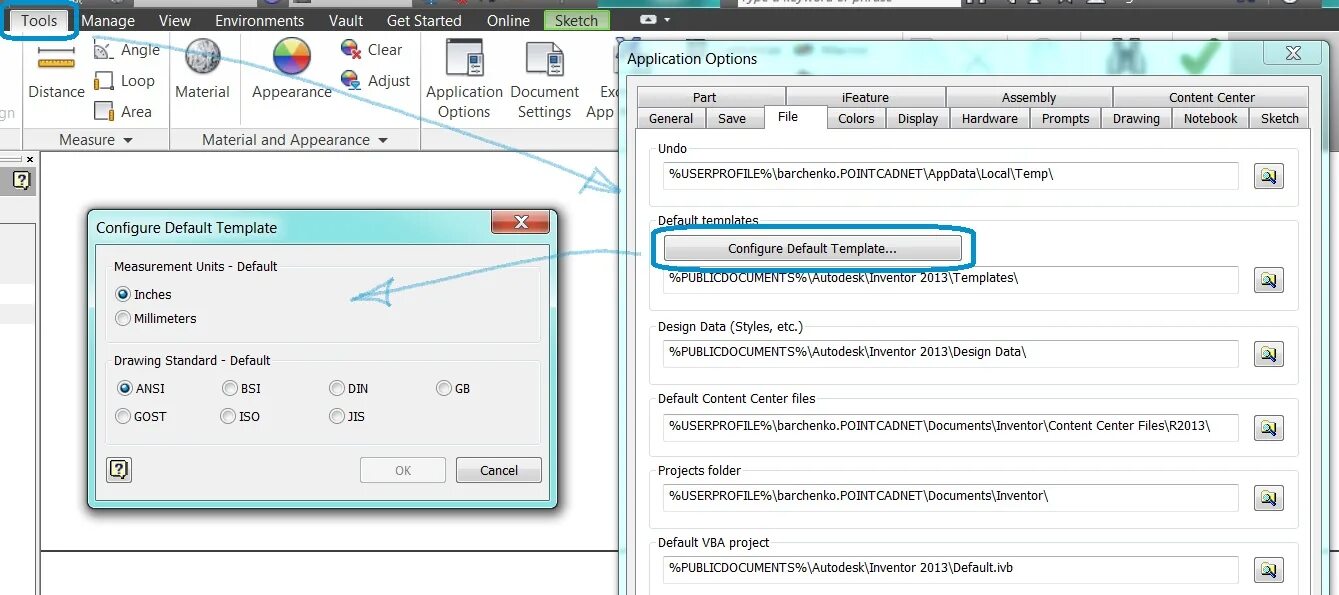Viewport: 1339px width, 595px height.
Task: Click the Configure Default Template button
Action: tap(812, 248)
